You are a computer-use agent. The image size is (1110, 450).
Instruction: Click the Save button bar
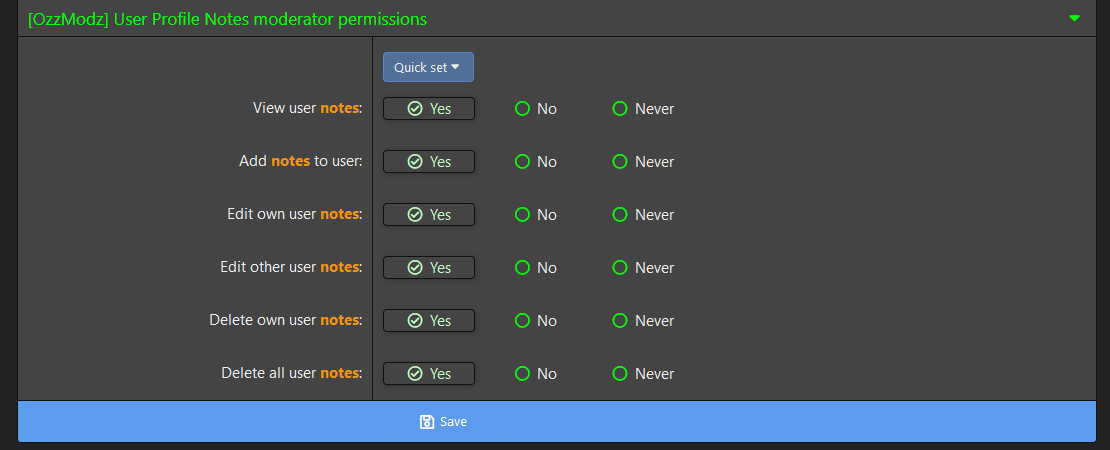[700, 422]
